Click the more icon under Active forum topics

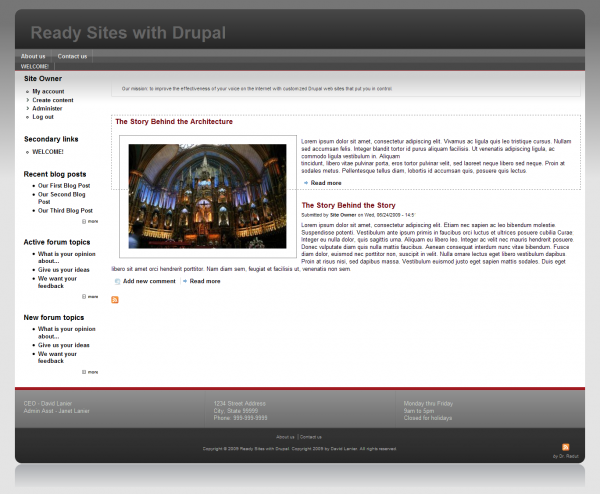(84, 296)
